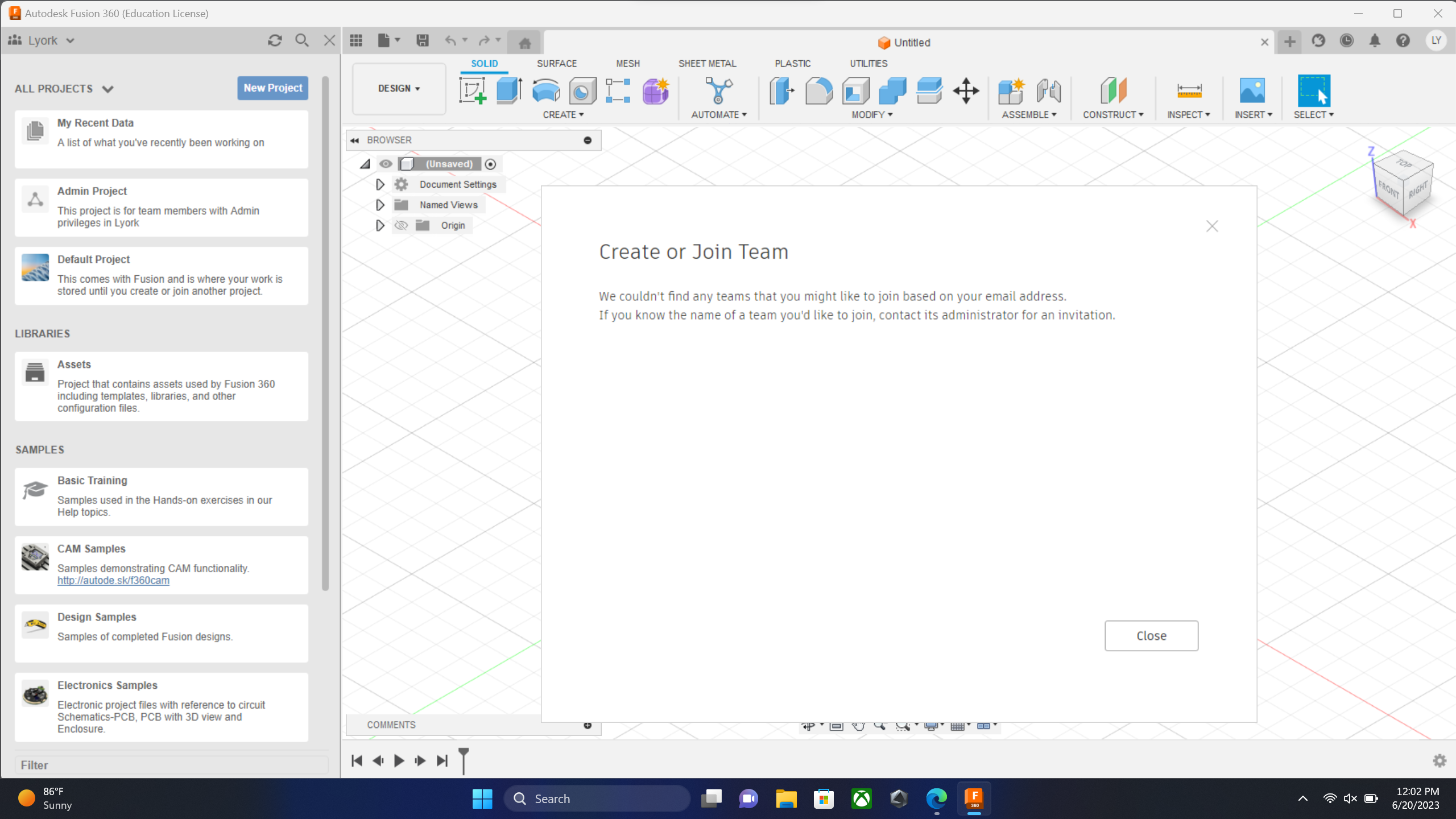Select the Press Pull tool
The height and width of the screenshot is (819, 1456).
coord(781,91)
